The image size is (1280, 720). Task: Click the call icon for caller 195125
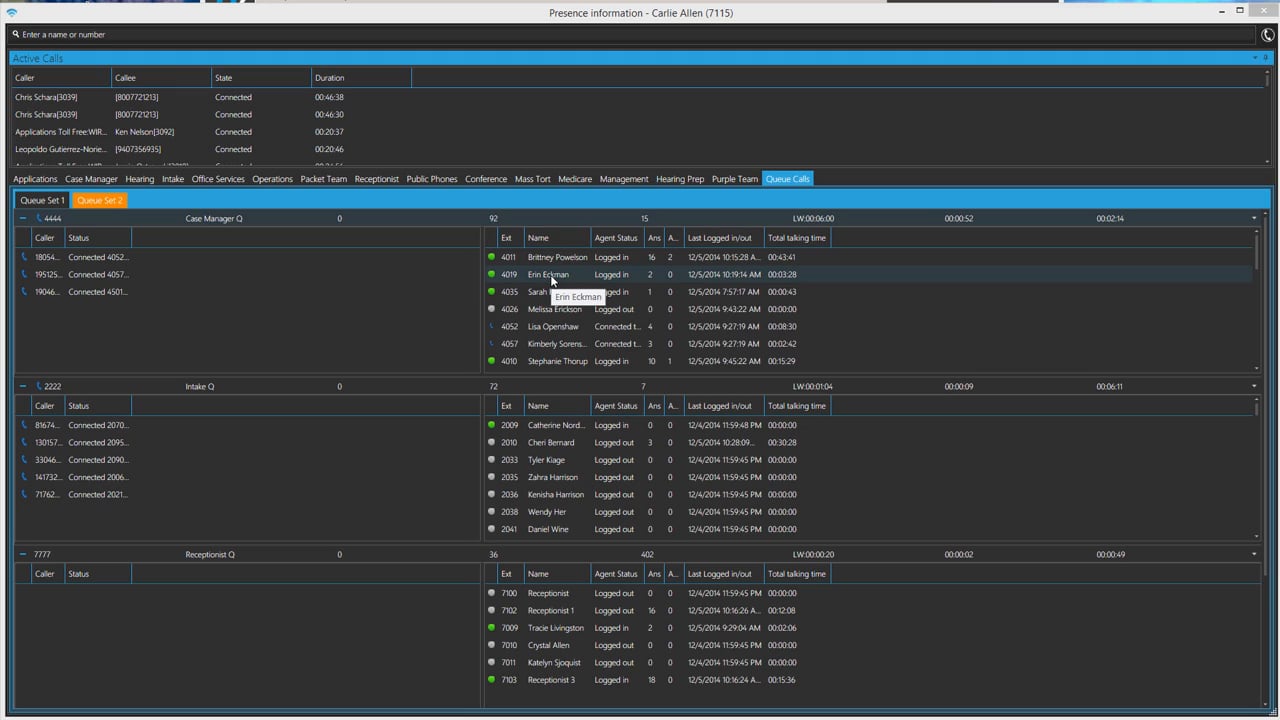(x=25, y=274)
